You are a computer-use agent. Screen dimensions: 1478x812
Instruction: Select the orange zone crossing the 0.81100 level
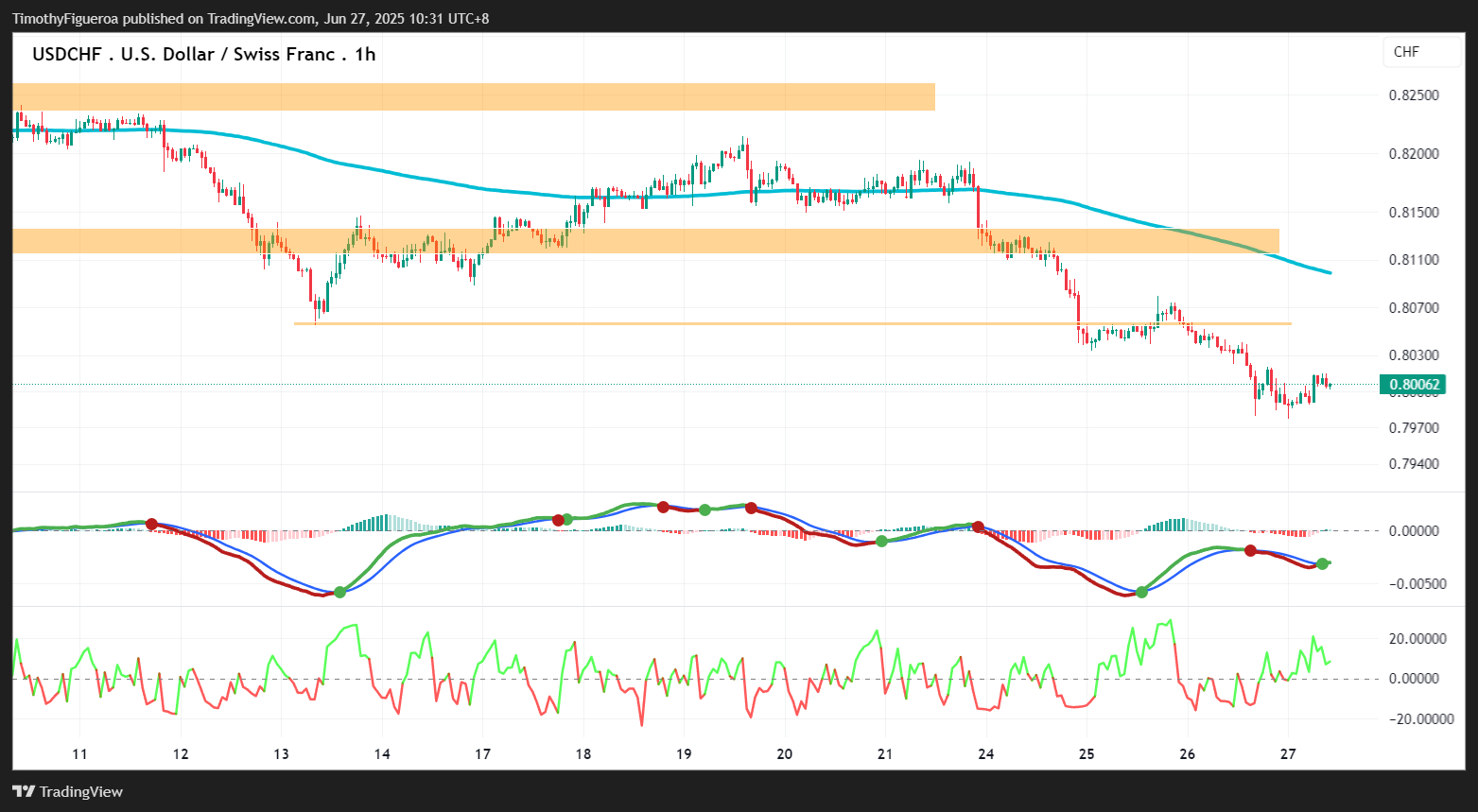coord(646,241)
